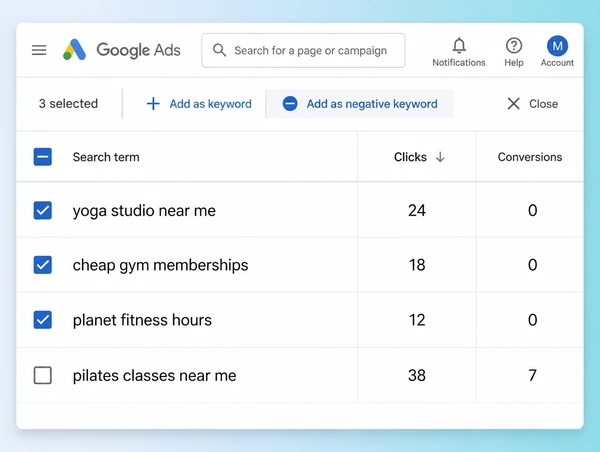600x452 pixels.
Task: Click yoga studio row's 0 conversions
Action: click(532, 210)
